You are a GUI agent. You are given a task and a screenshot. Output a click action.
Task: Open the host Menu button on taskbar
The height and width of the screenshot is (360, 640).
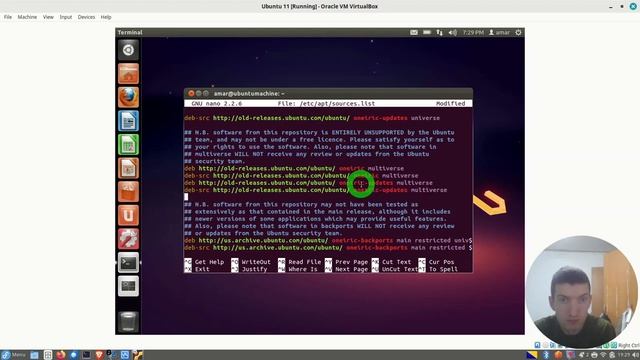pyautogui.click(x=13, y=355)
